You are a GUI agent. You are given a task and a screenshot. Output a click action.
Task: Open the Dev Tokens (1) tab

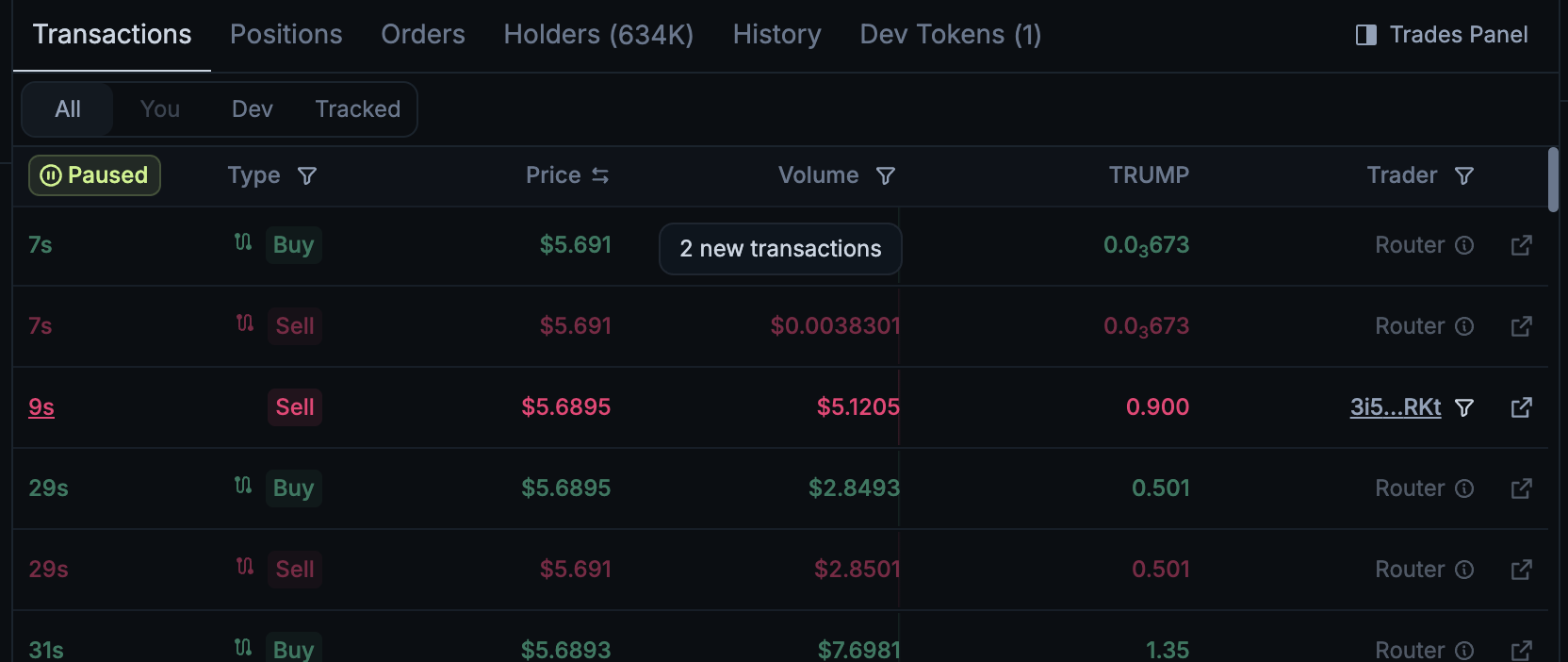pyautogui.click(x=950, y=35)
